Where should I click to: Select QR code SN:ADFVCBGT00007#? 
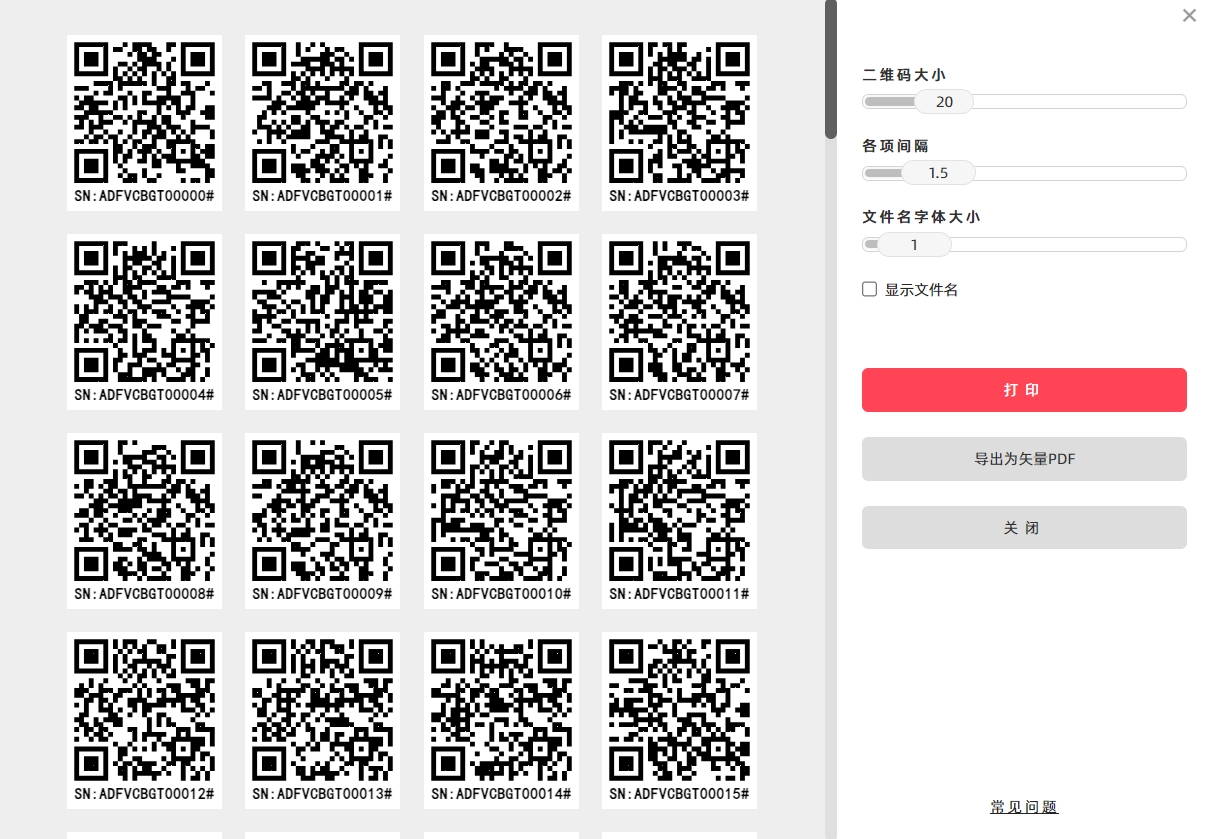coord(679,322)
